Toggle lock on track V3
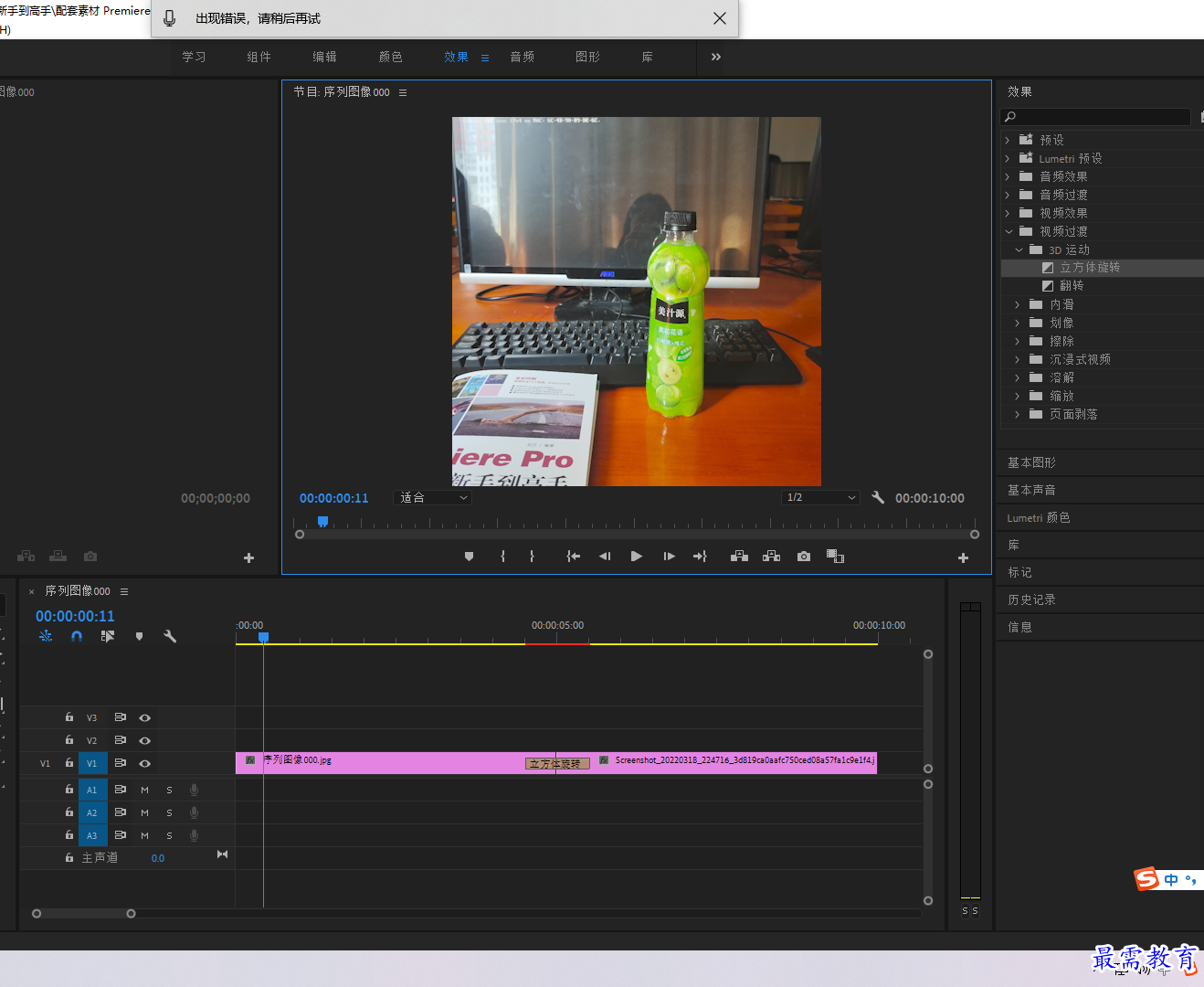The width and height of the screenshot is (1204, 987). point(69,717)
